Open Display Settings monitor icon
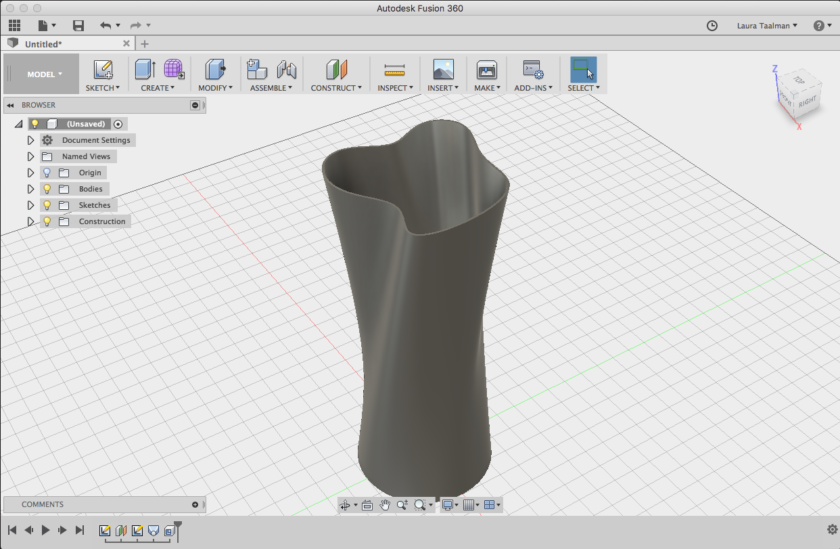Image resolution: width=840 pixels, height=549 pixels. pyautogui.click(x=447, y=505)
